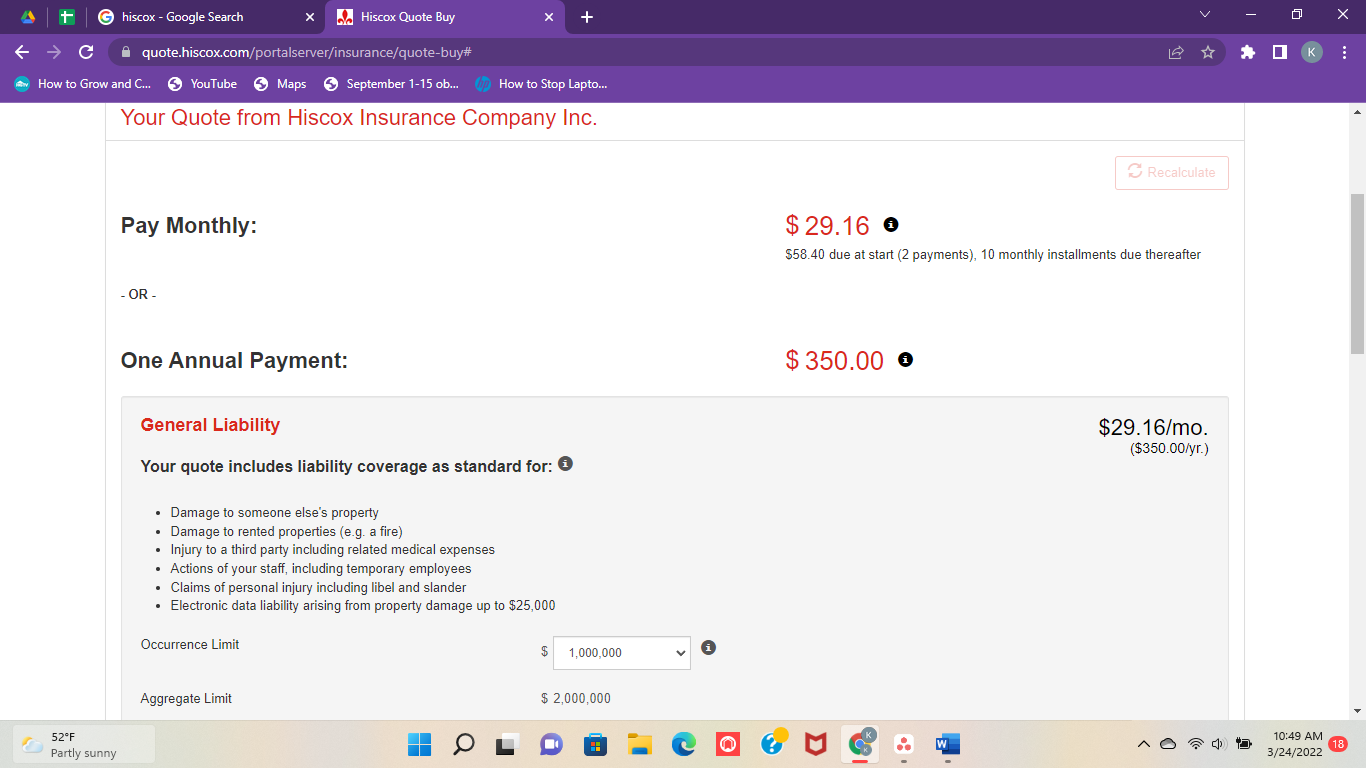
Task: Open the Occurrence Limit 1,000,000 dropdown
Action: [x=622, y=652]
